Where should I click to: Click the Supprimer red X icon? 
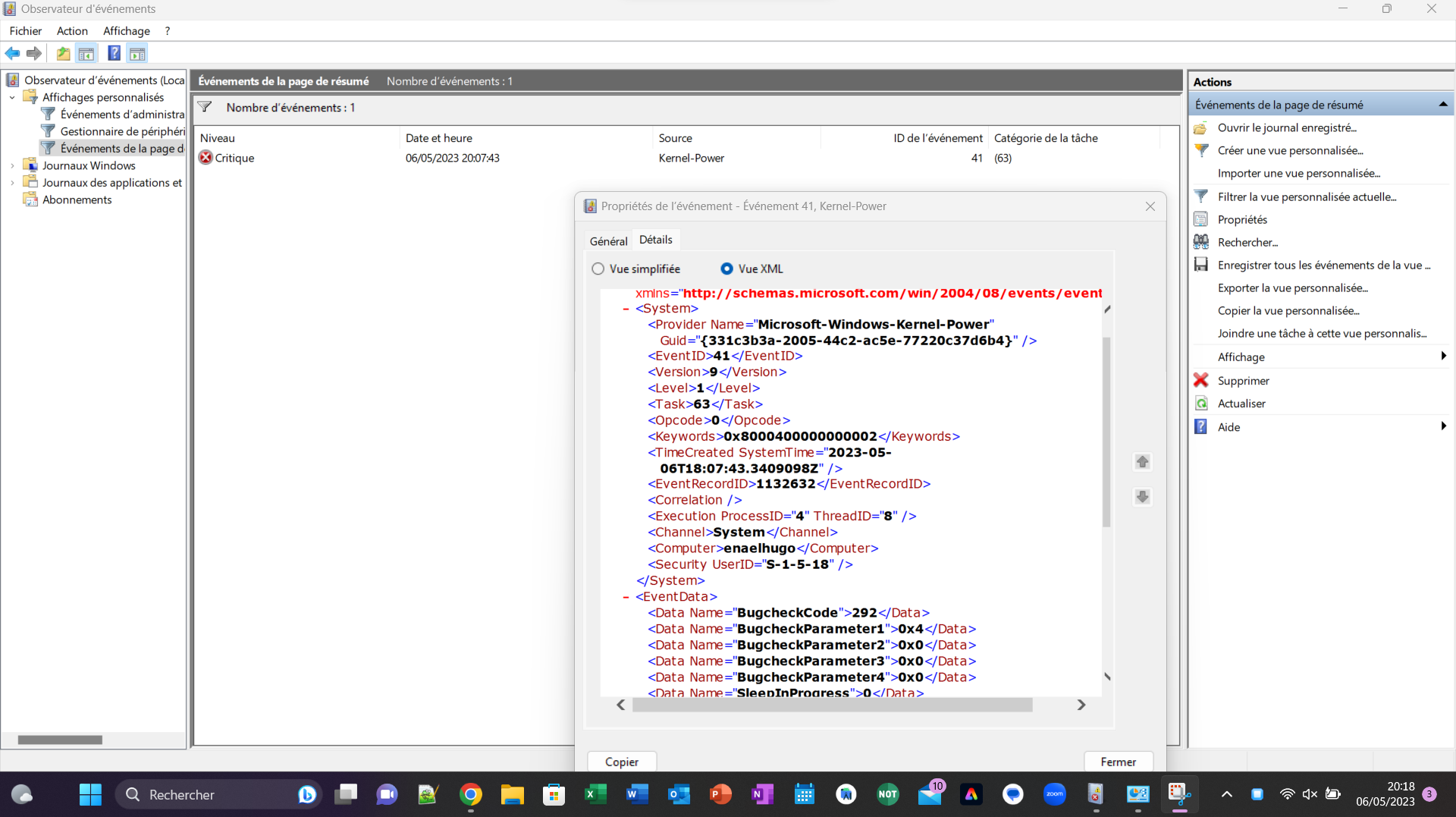click(1201, 380)
